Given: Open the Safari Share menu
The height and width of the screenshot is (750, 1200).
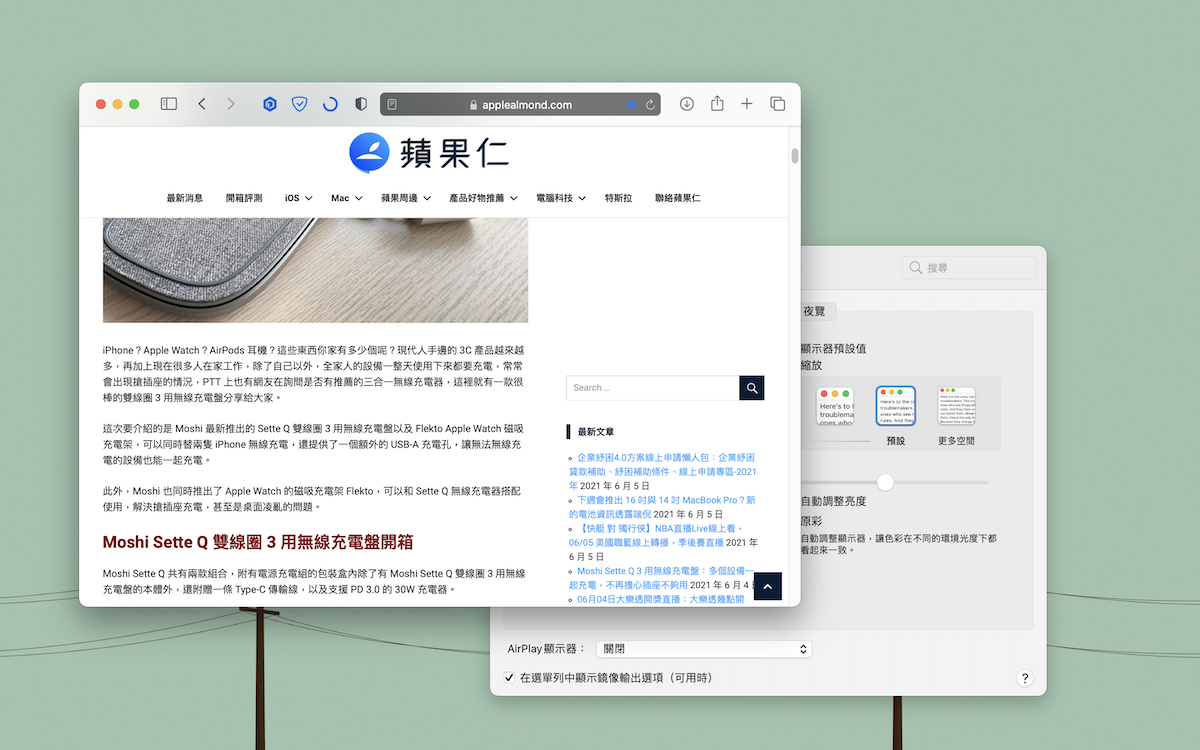Looking at the screenshot, I should tap(717, 103).
